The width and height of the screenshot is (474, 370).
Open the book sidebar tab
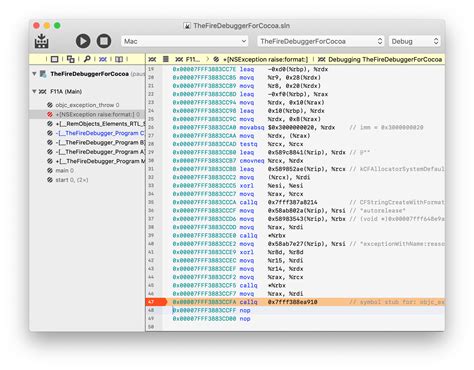pyautogui.click(x=119, y=59)
